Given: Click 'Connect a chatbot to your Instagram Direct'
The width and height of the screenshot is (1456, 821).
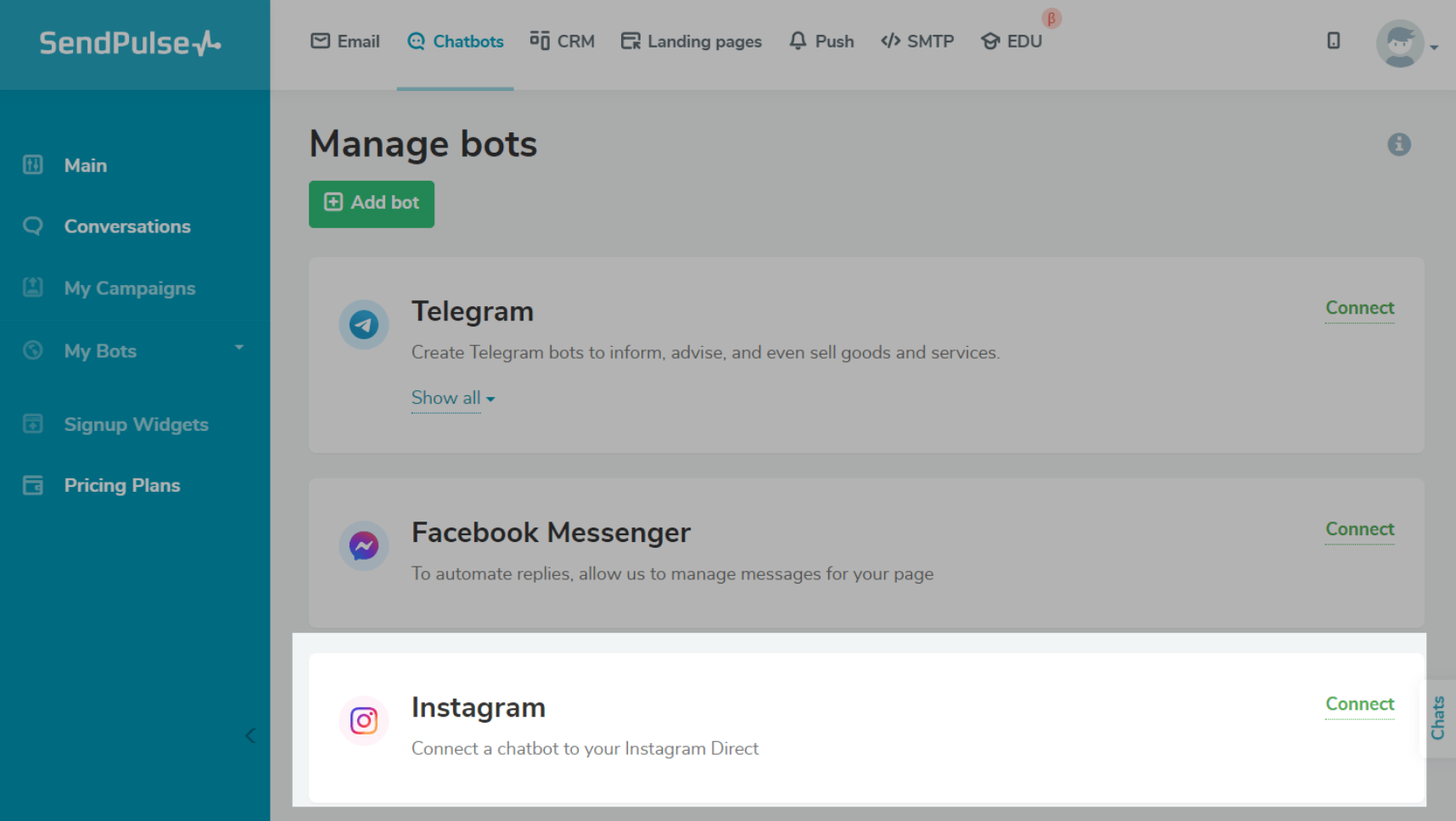Looking at the screenshot, I should point(585,749).
